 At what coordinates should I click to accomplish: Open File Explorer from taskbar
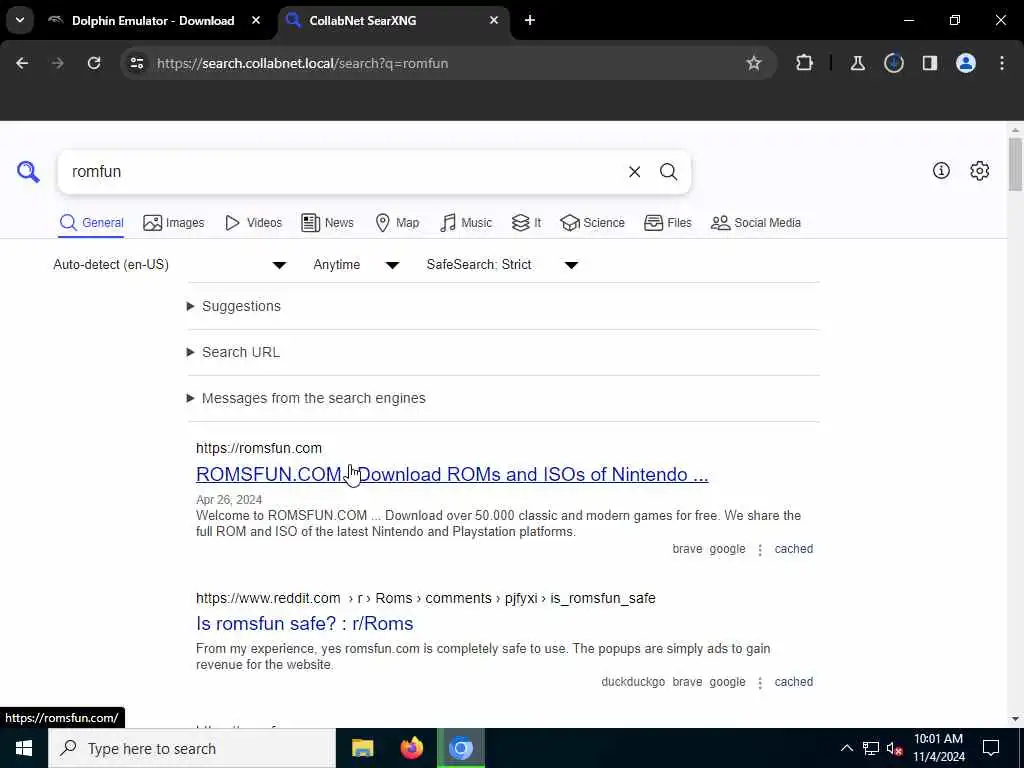point(362,748)
